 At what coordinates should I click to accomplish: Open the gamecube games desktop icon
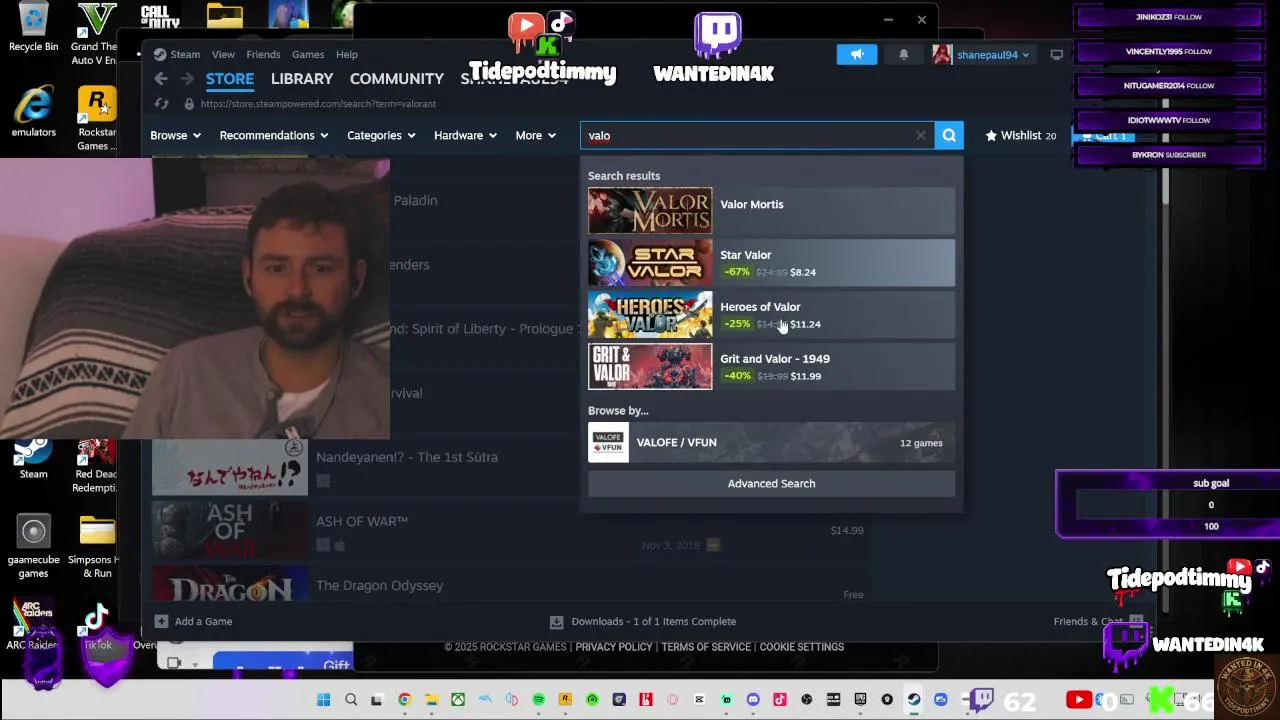pyautogui.click(x=33, y=547)
